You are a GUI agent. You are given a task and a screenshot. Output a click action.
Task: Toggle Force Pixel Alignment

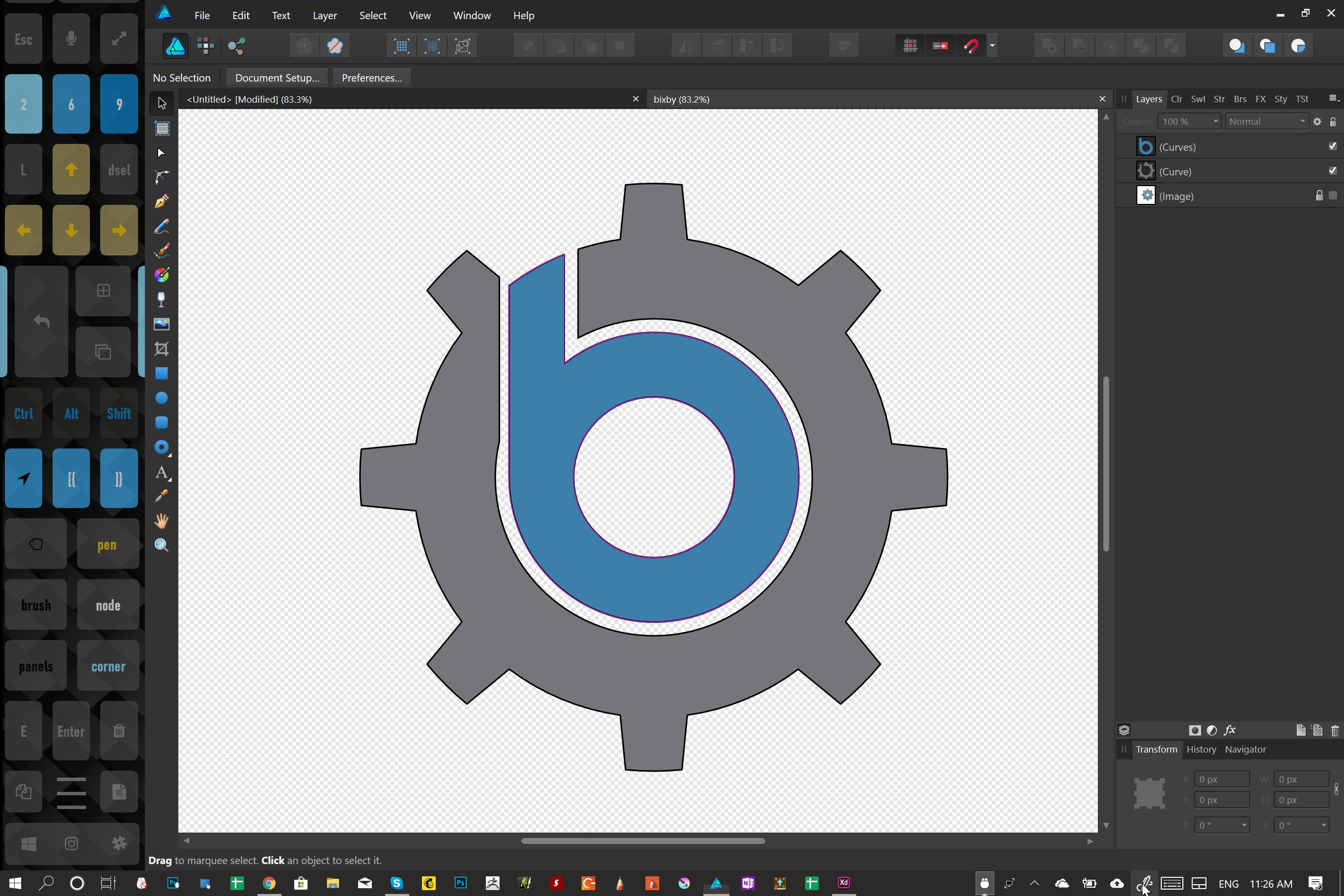(x=941, y=46)
